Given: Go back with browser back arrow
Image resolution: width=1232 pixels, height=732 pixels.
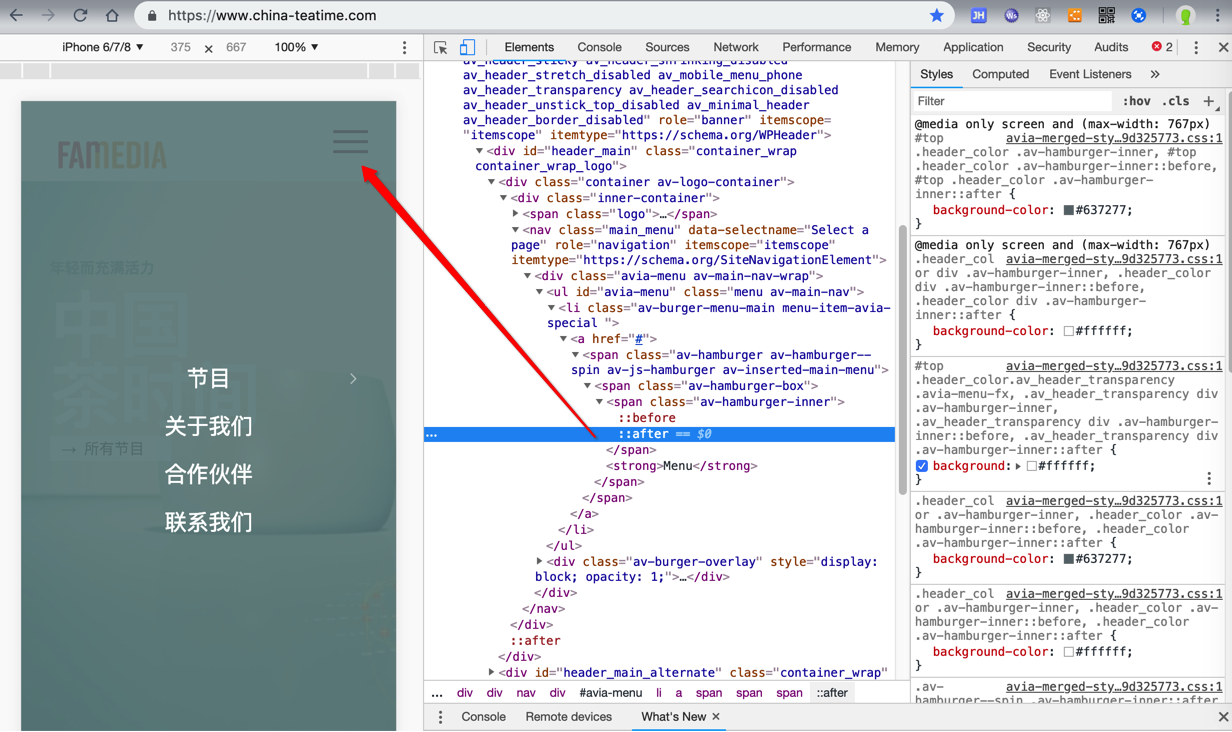Looking at the screenshot, I should point(16,16).
